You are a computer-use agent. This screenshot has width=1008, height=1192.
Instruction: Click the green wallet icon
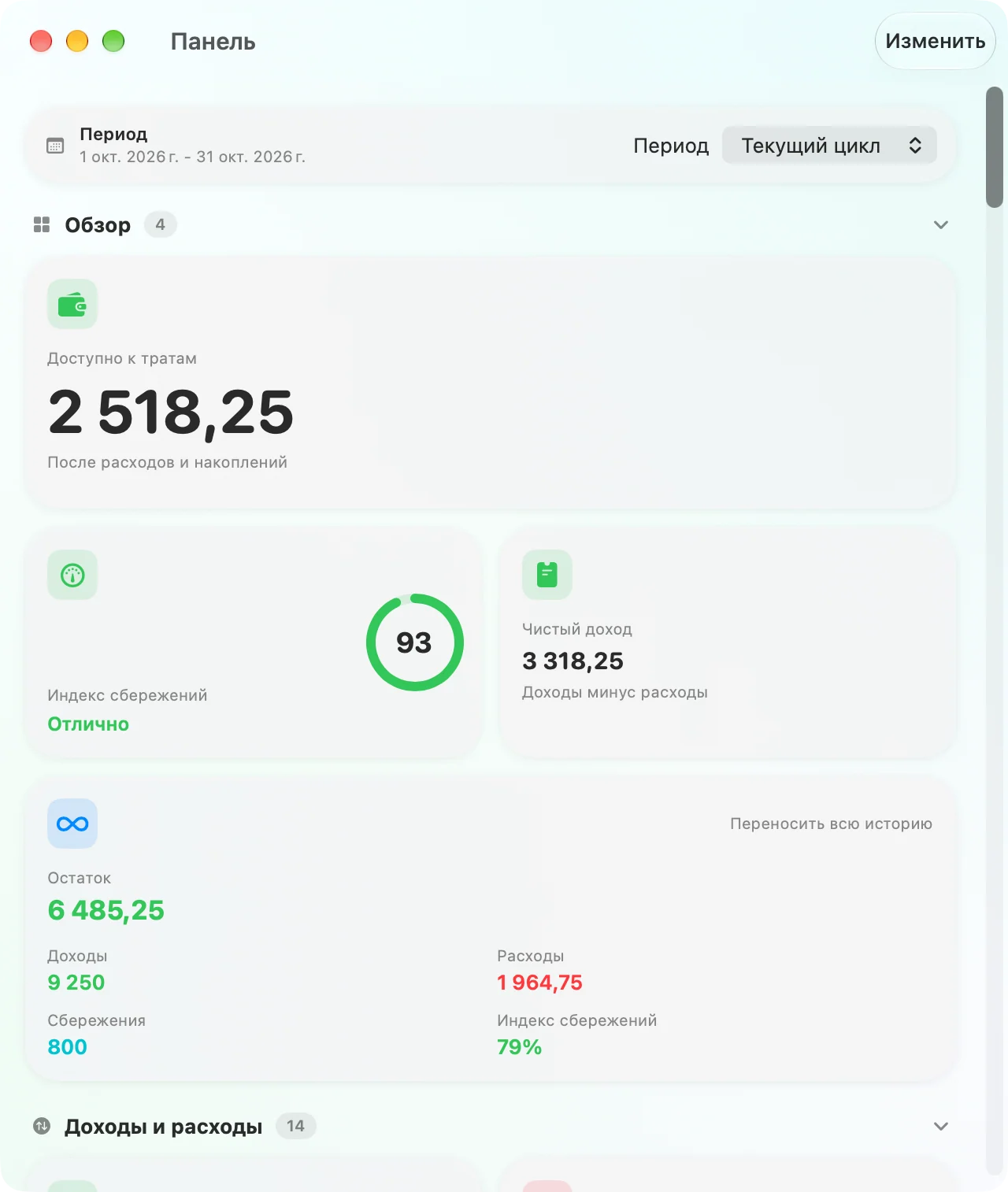tap(72, 304)
